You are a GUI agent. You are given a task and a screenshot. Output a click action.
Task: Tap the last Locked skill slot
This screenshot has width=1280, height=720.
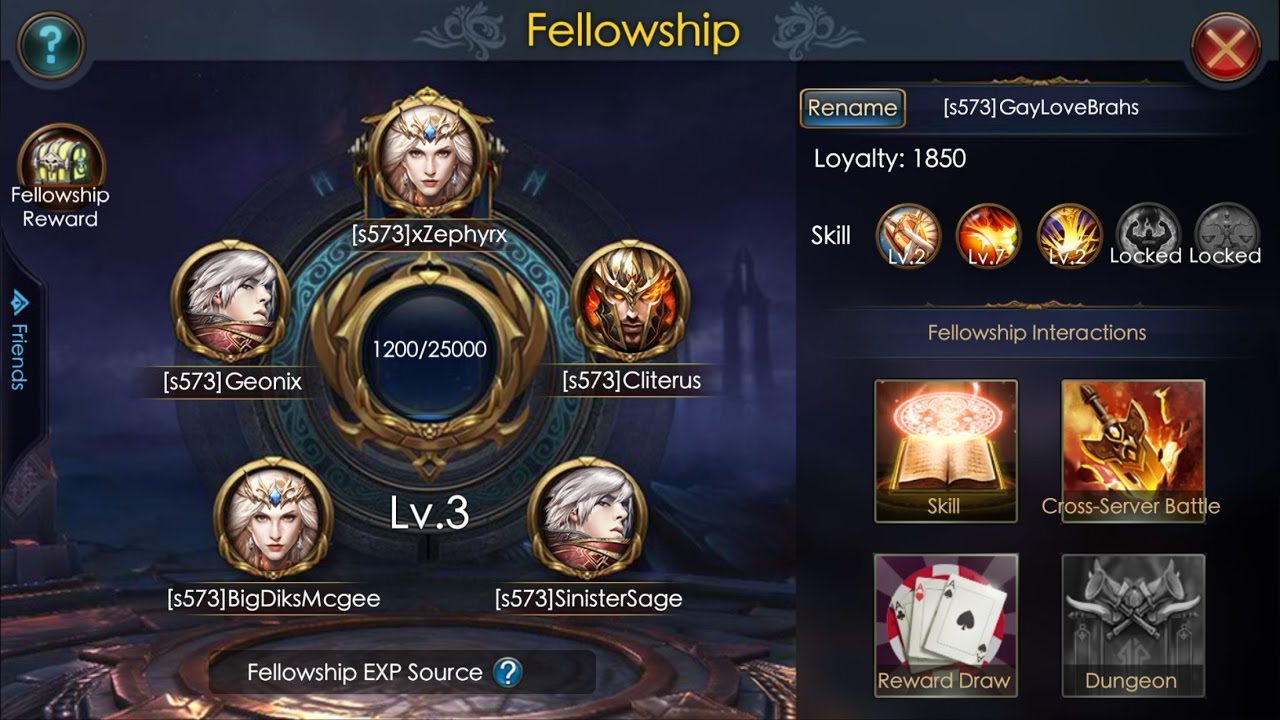pyautogui.click(x=1226, y=237)
